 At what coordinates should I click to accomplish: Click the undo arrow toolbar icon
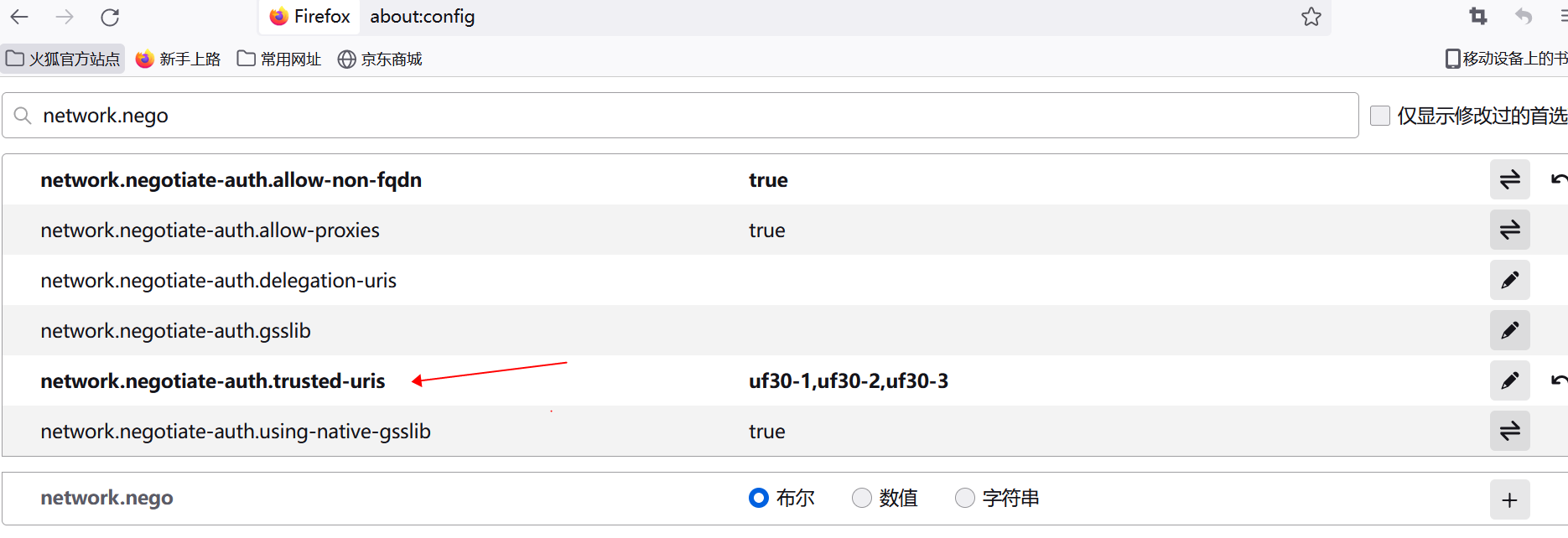[1524, 16]
